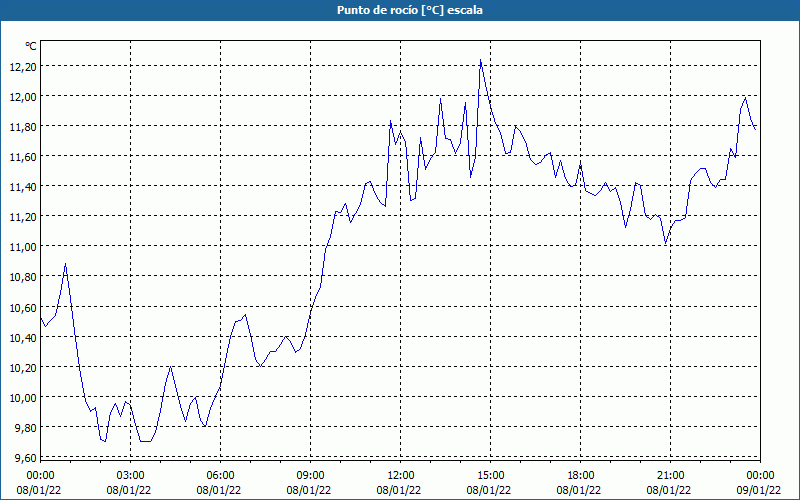This screenshot has width=800, height=500.
Task: Click the 12,00 y-axis label
Action: point(22,96)
